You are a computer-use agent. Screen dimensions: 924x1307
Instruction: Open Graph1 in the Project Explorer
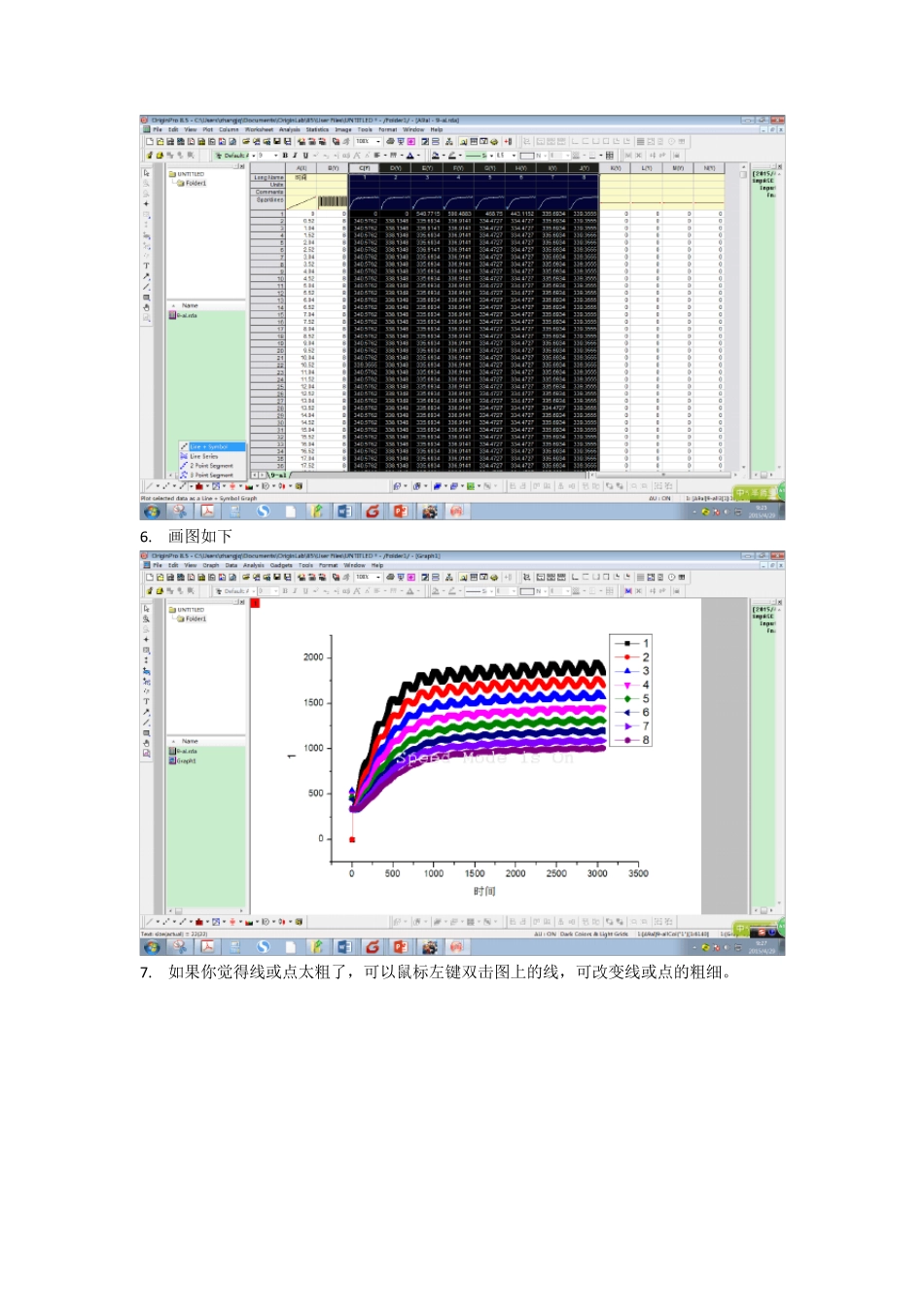186,761
